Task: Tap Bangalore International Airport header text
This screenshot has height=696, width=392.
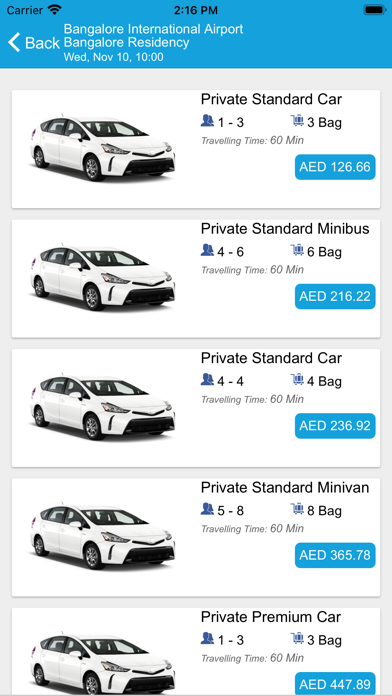Action: click(154, 29)
